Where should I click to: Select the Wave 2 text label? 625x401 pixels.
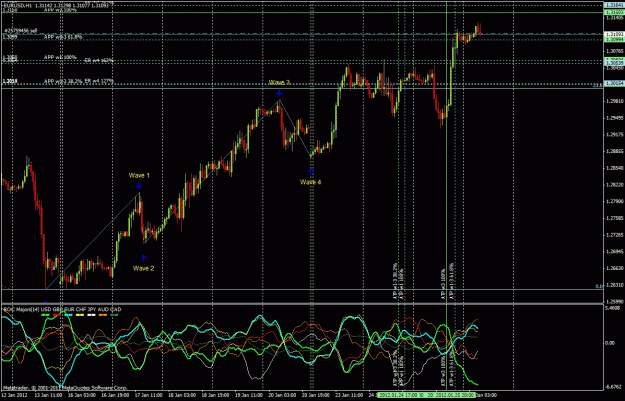pyautogui.click(x=143, y=268)
